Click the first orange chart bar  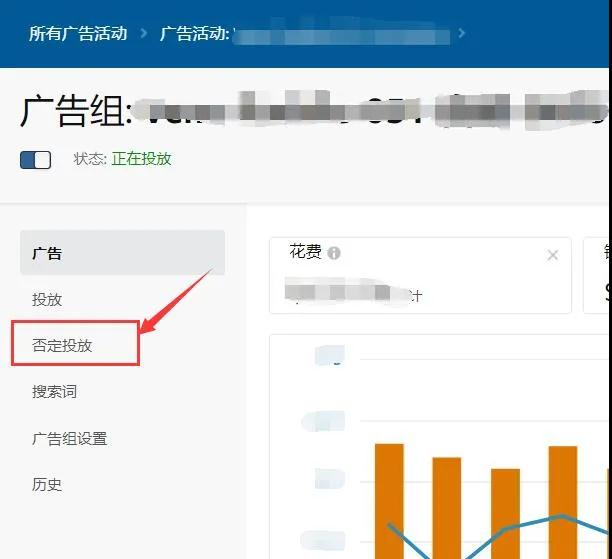(389, 501)
